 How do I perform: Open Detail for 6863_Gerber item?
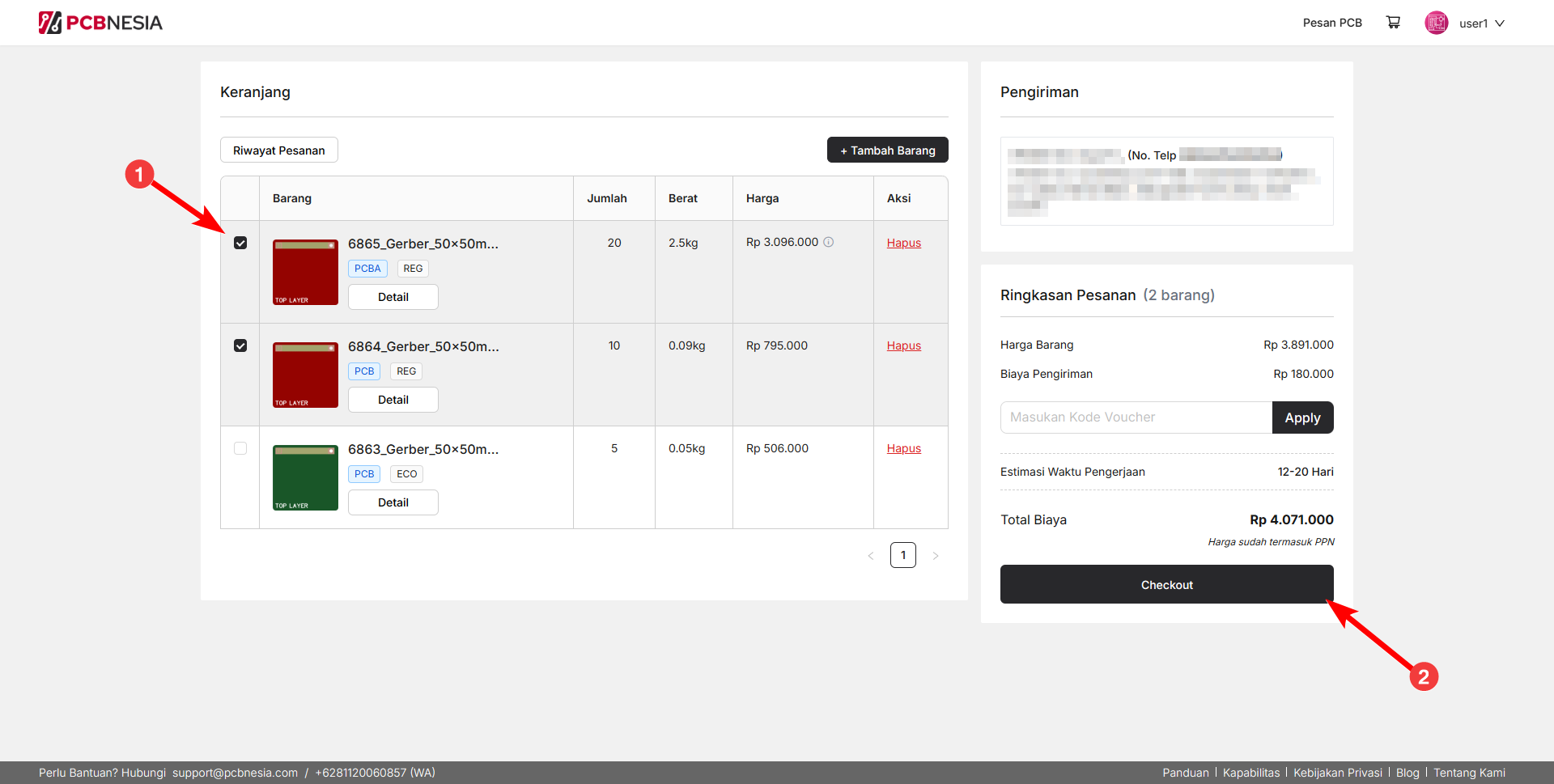pos(393,502)
